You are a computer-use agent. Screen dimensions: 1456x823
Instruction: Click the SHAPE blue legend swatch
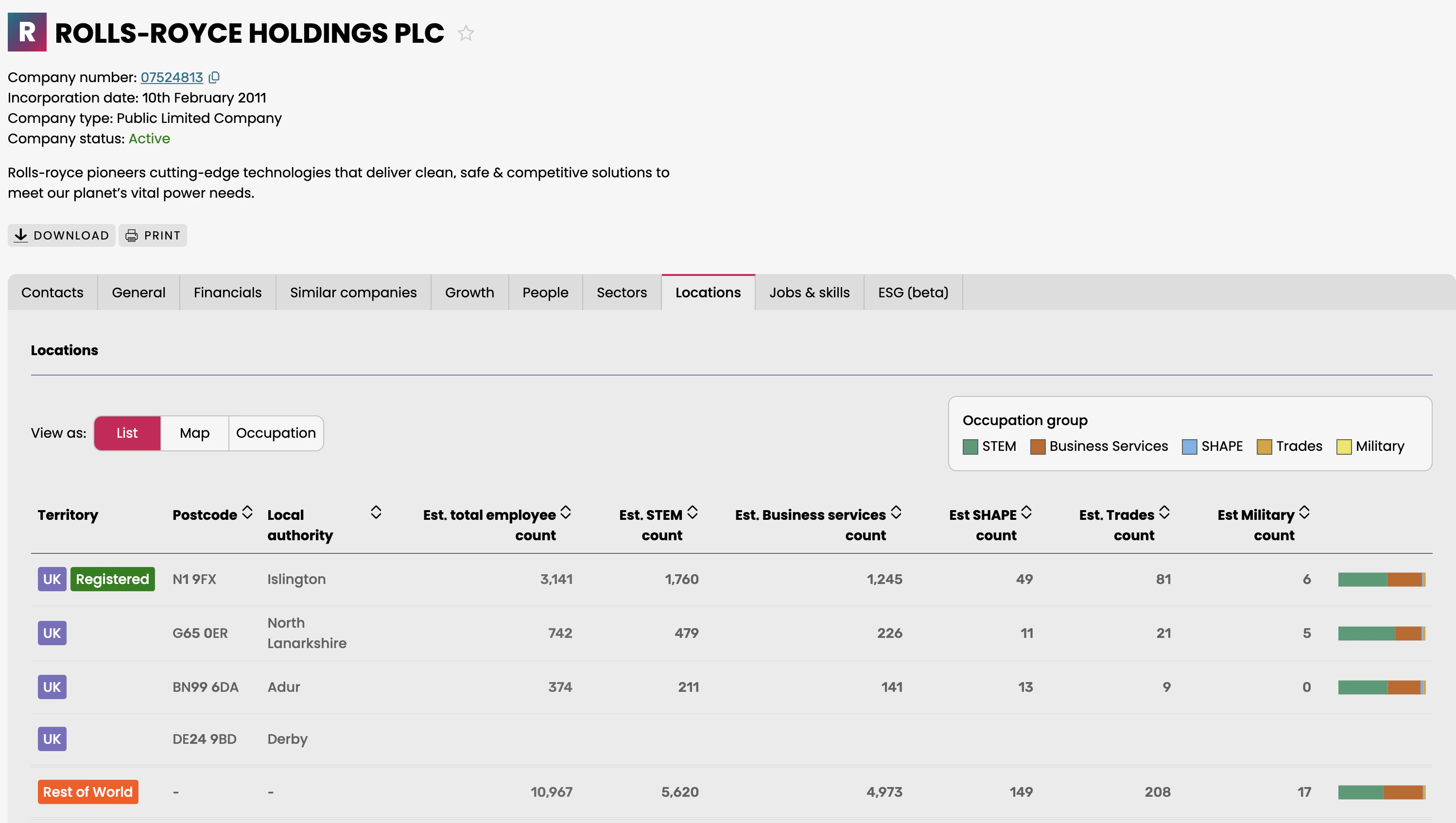(1190, 446)
